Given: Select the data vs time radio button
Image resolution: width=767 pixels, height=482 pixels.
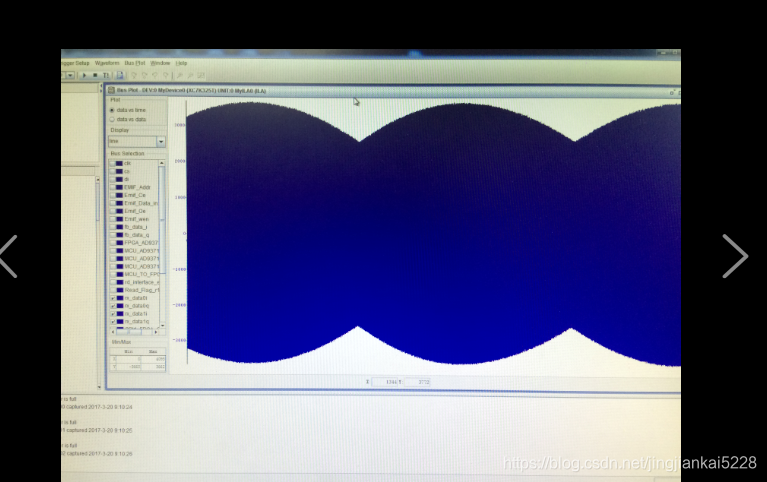Looking at the screenshot, I should 112,110.
